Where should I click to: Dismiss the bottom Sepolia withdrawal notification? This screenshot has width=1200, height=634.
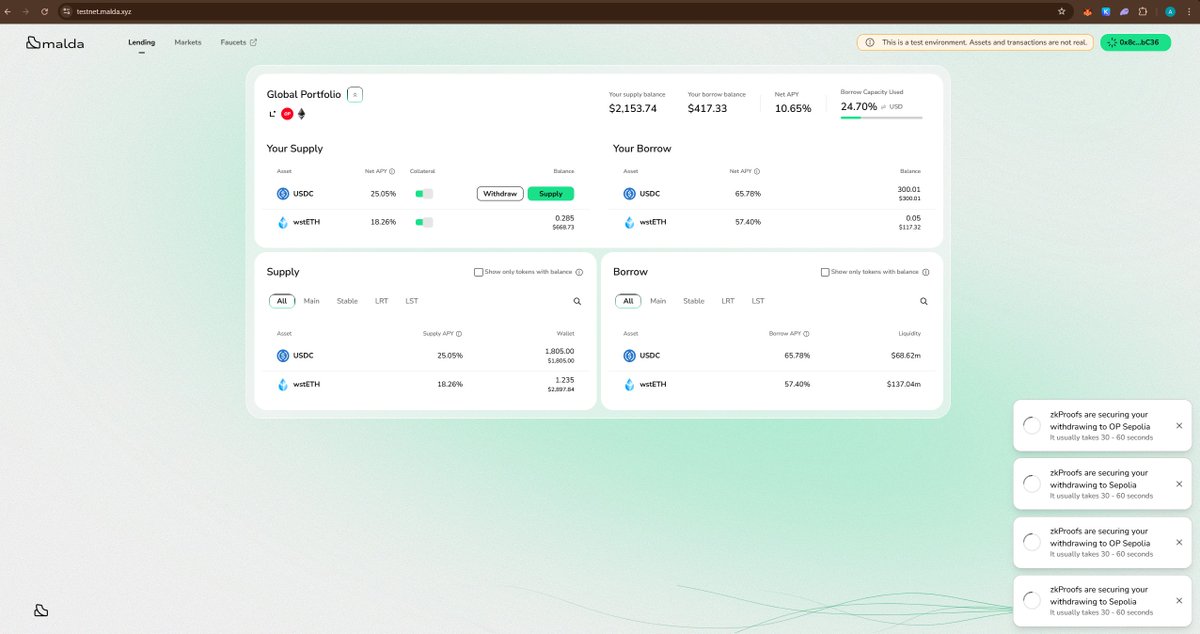coord(1179,600)
